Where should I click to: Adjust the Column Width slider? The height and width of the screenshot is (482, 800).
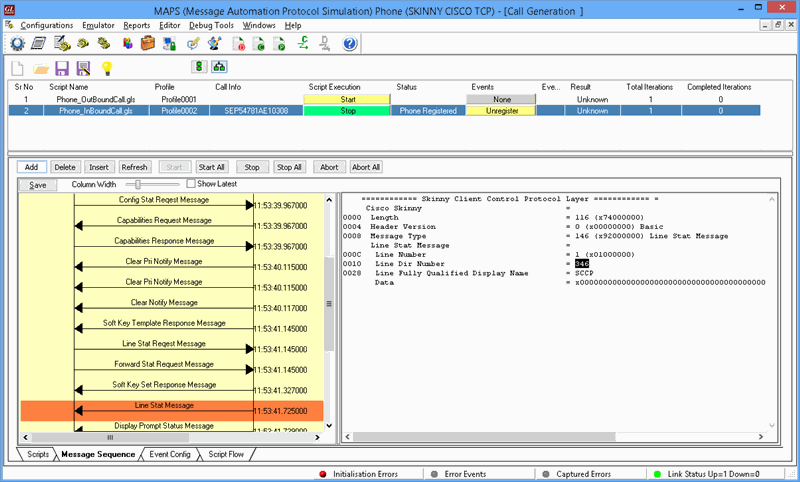pyautogui.click(x=138, y=184)
